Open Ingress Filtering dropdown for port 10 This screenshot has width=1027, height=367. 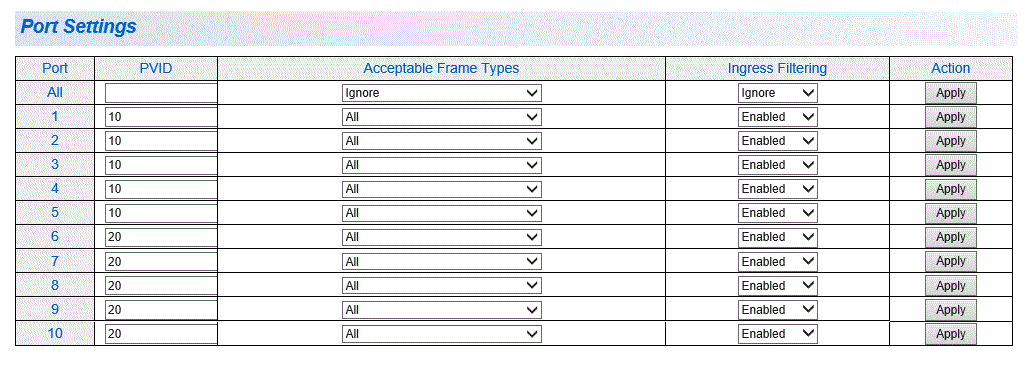[777, 334]
